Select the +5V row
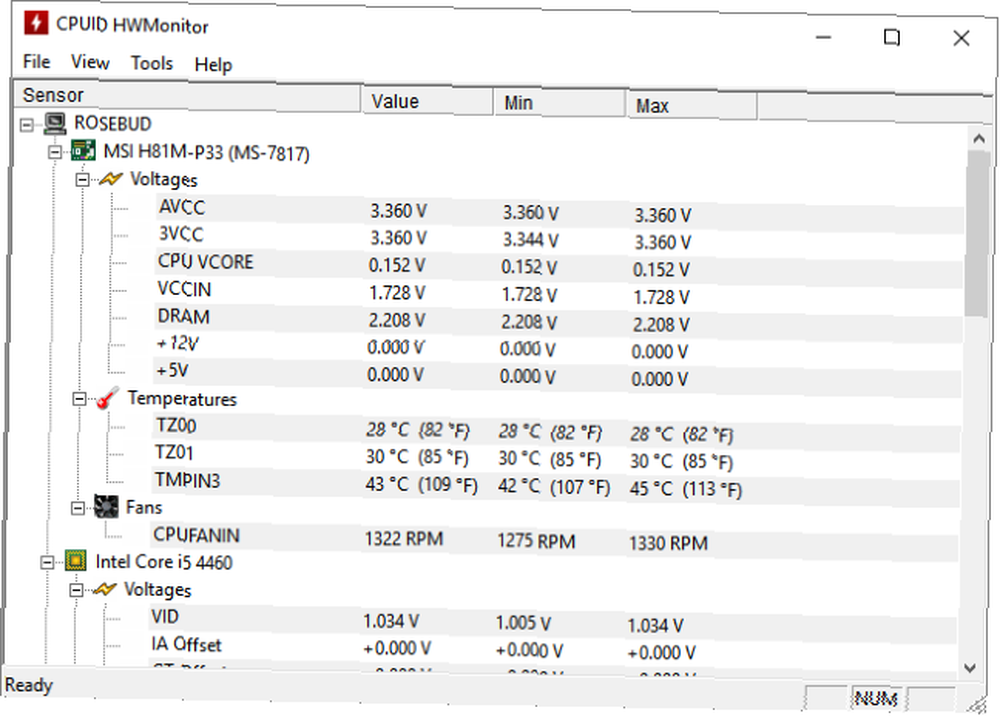 557,374
